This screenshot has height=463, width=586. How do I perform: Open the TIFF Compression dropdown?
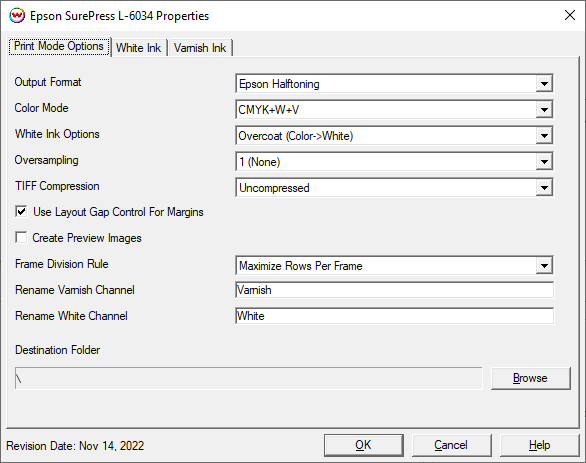(x=544, y=188)
